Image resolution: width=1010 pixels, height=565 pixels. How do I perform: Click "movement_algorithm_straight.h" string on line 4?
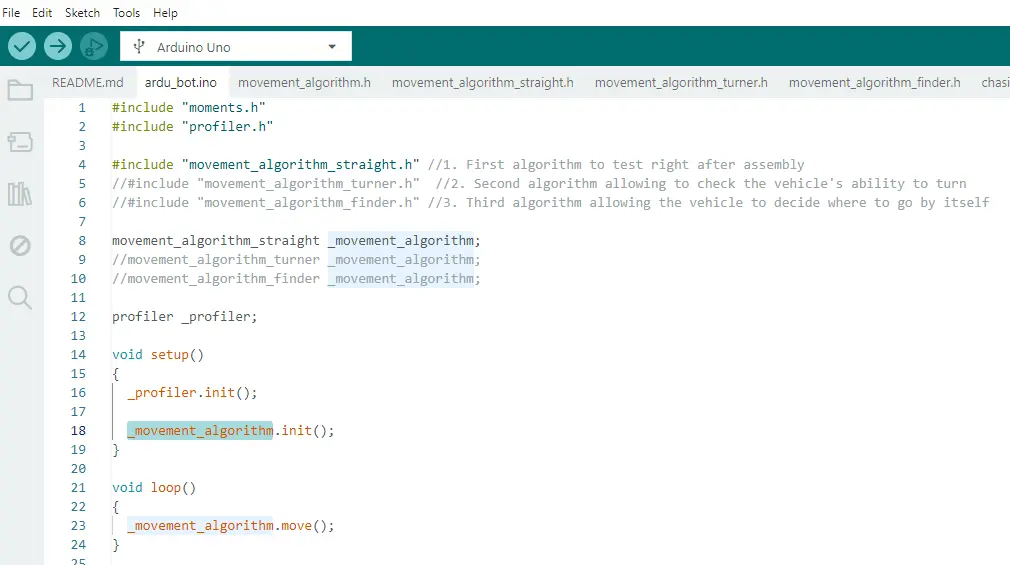pyautogui.click(x=301, y=164)
